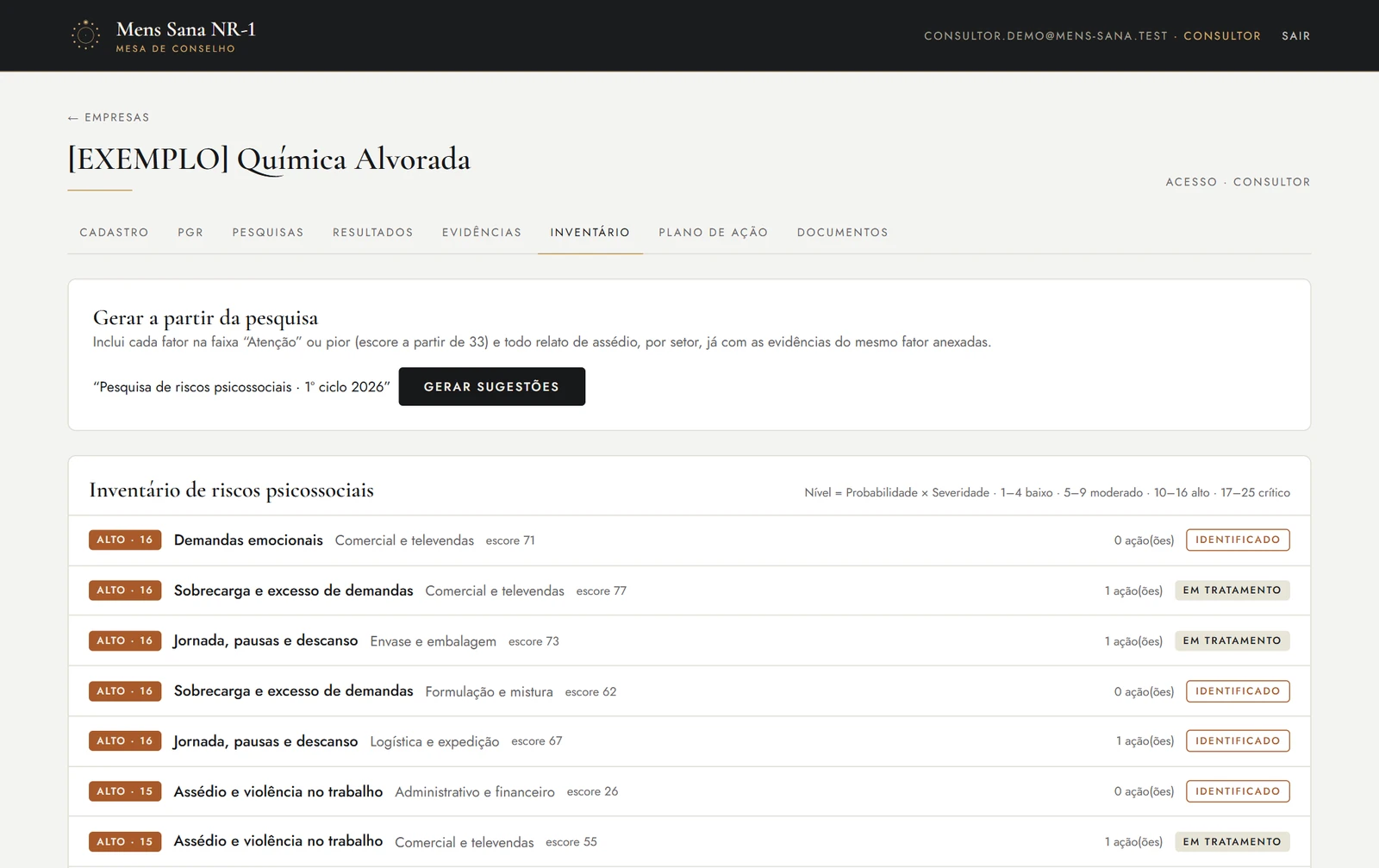
Task: Switch to the PGR tab
Action: [x=190, y=233]
